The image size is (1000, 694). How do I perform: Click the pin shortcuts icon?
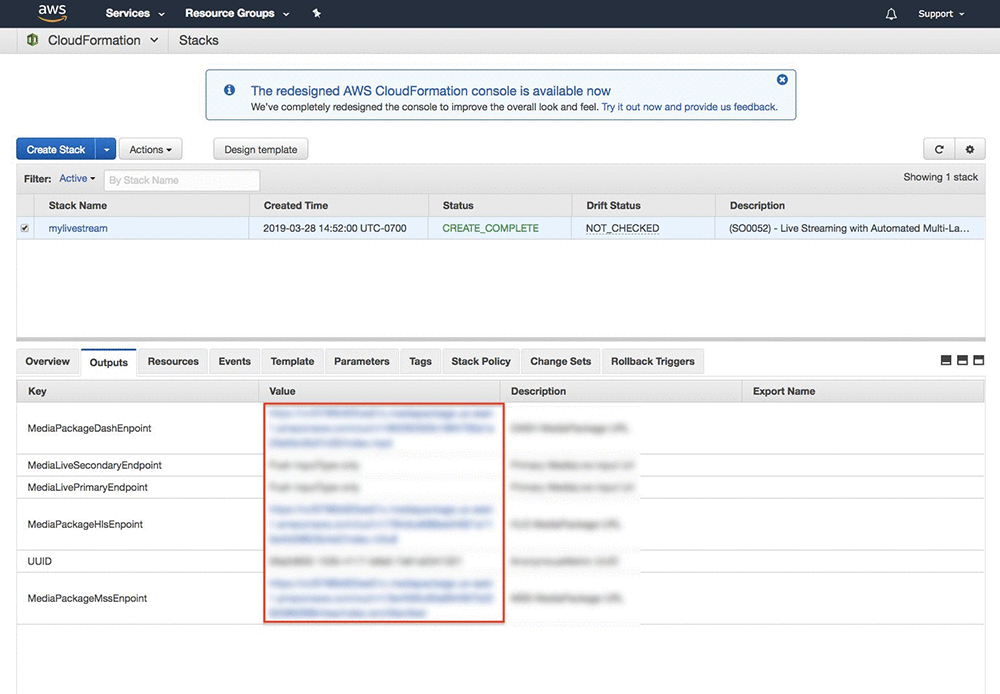[x=316, y=13]
